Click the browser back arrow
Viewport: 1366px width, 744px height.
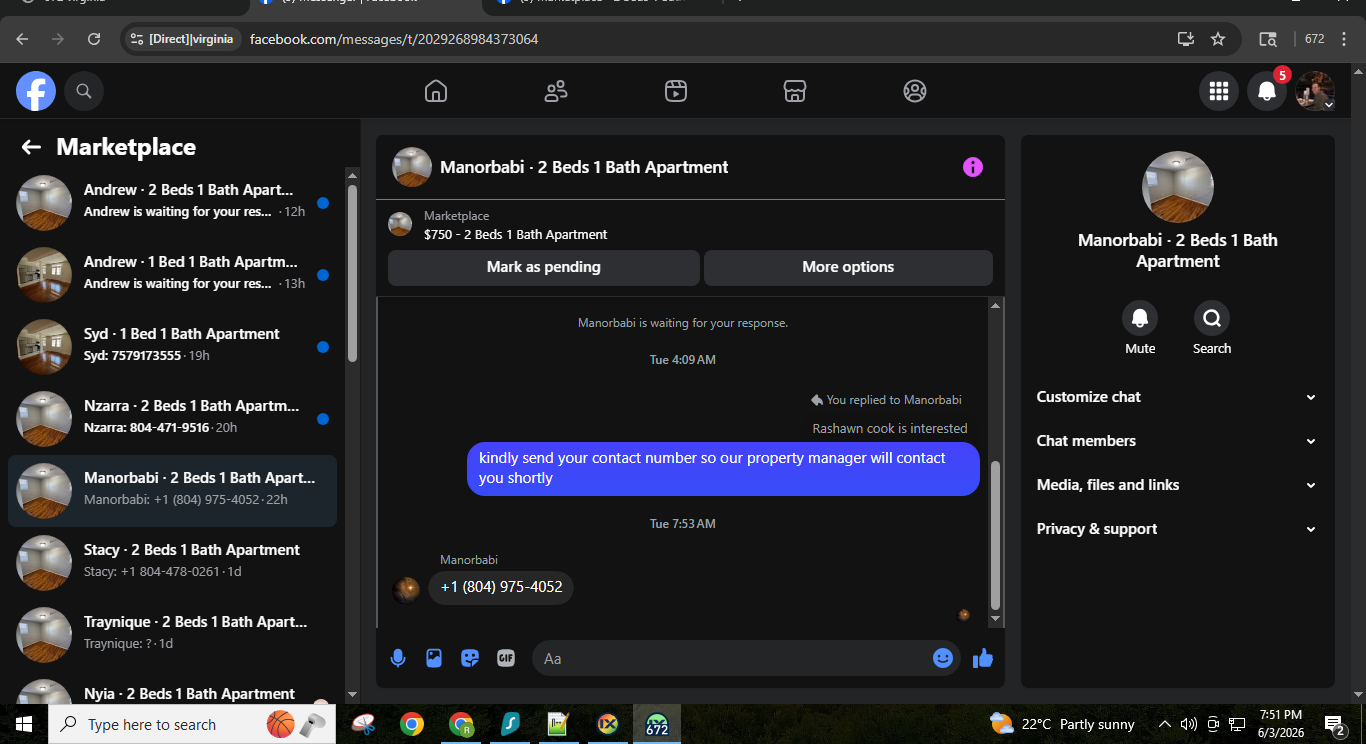pos(22,39)
